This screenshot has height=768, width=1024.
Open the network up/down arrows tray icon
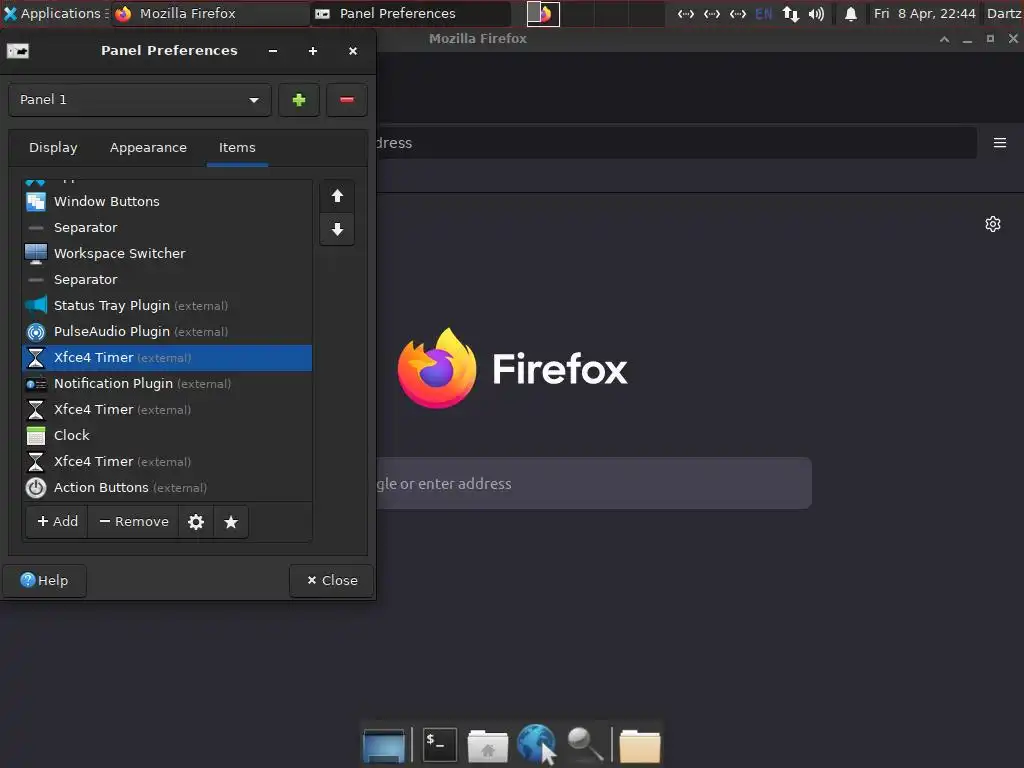pos(790,14)
